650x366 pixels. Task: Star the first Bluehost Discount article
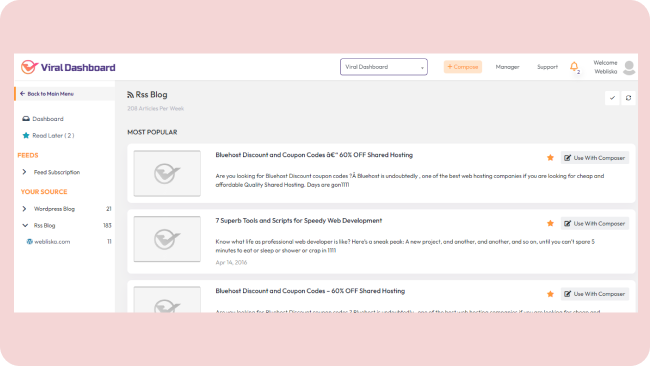550,158
